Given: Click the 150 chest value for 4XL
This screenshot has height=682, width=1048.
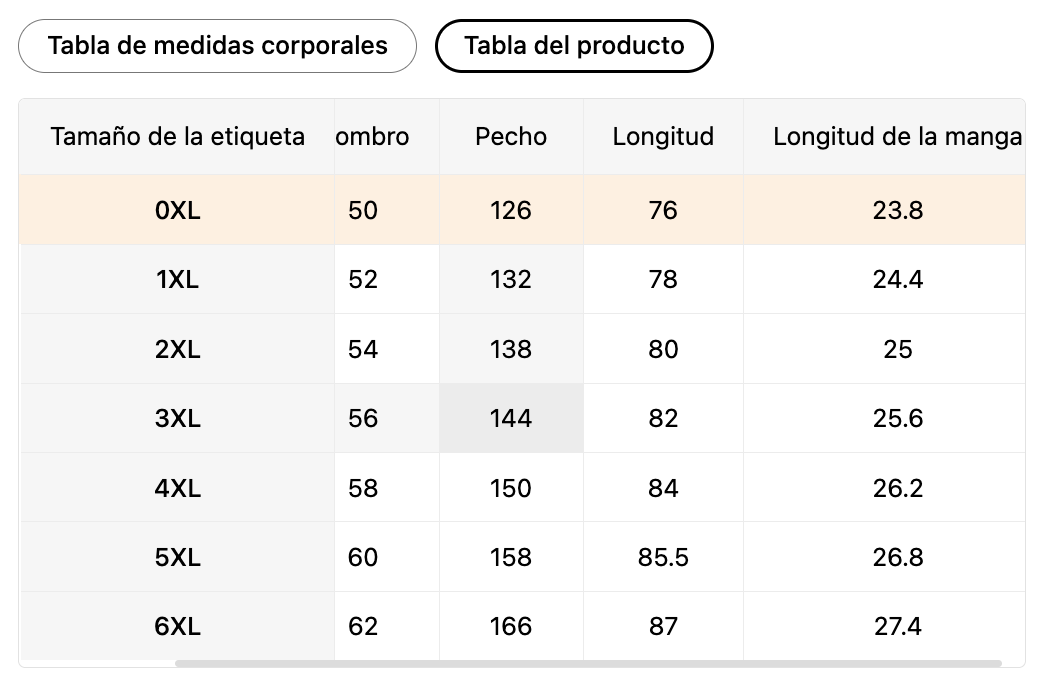Looking at the screenshot, I should pos(511,488).
